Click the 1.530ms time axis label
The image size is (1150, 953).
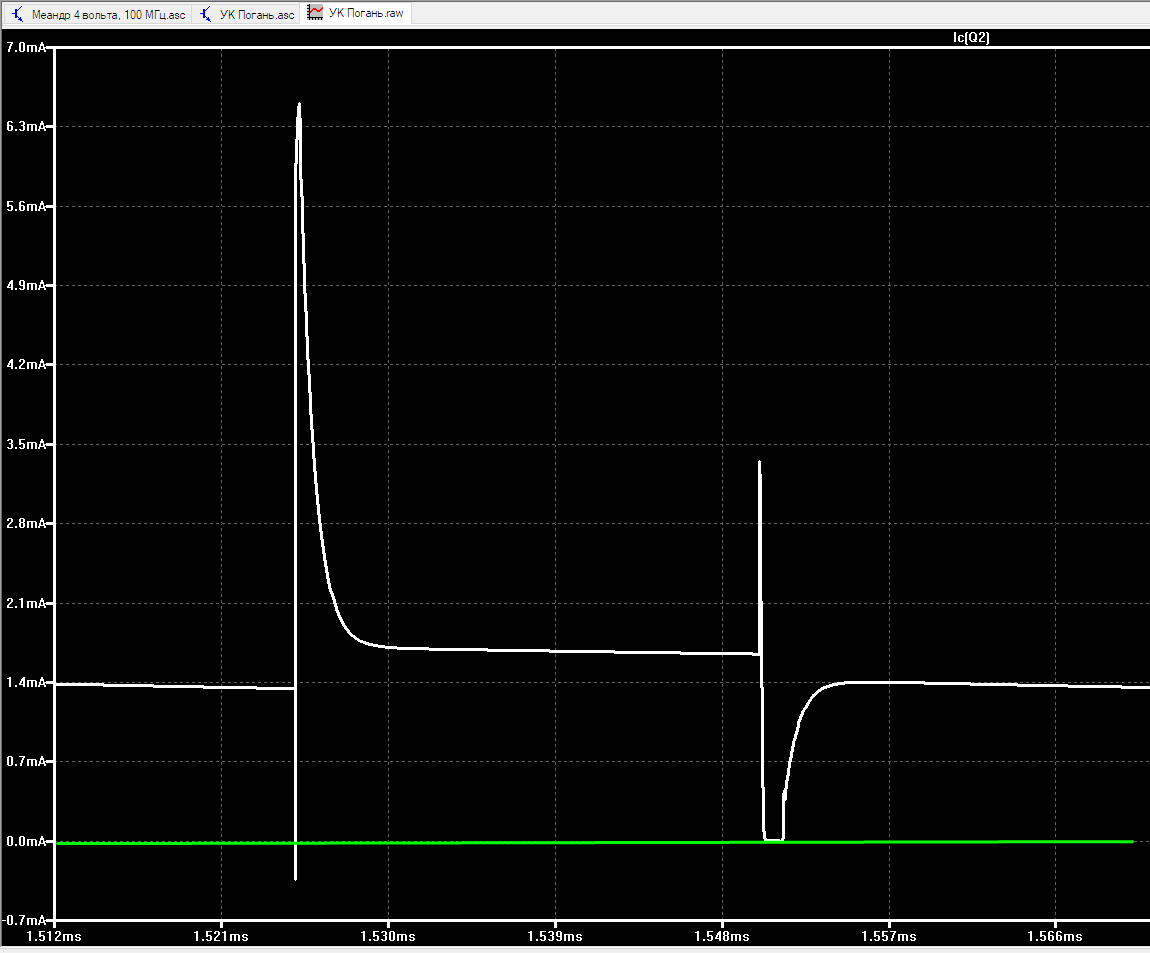388,937
